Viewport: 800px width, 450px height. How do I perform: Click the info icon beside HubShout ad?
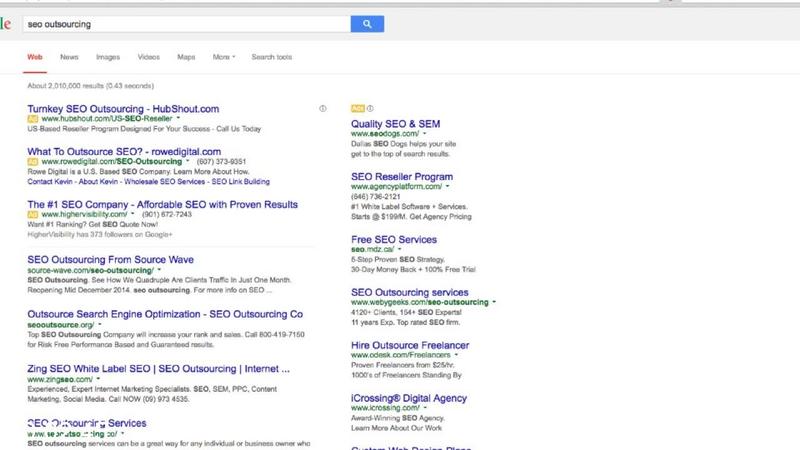[x=322, y=109]
